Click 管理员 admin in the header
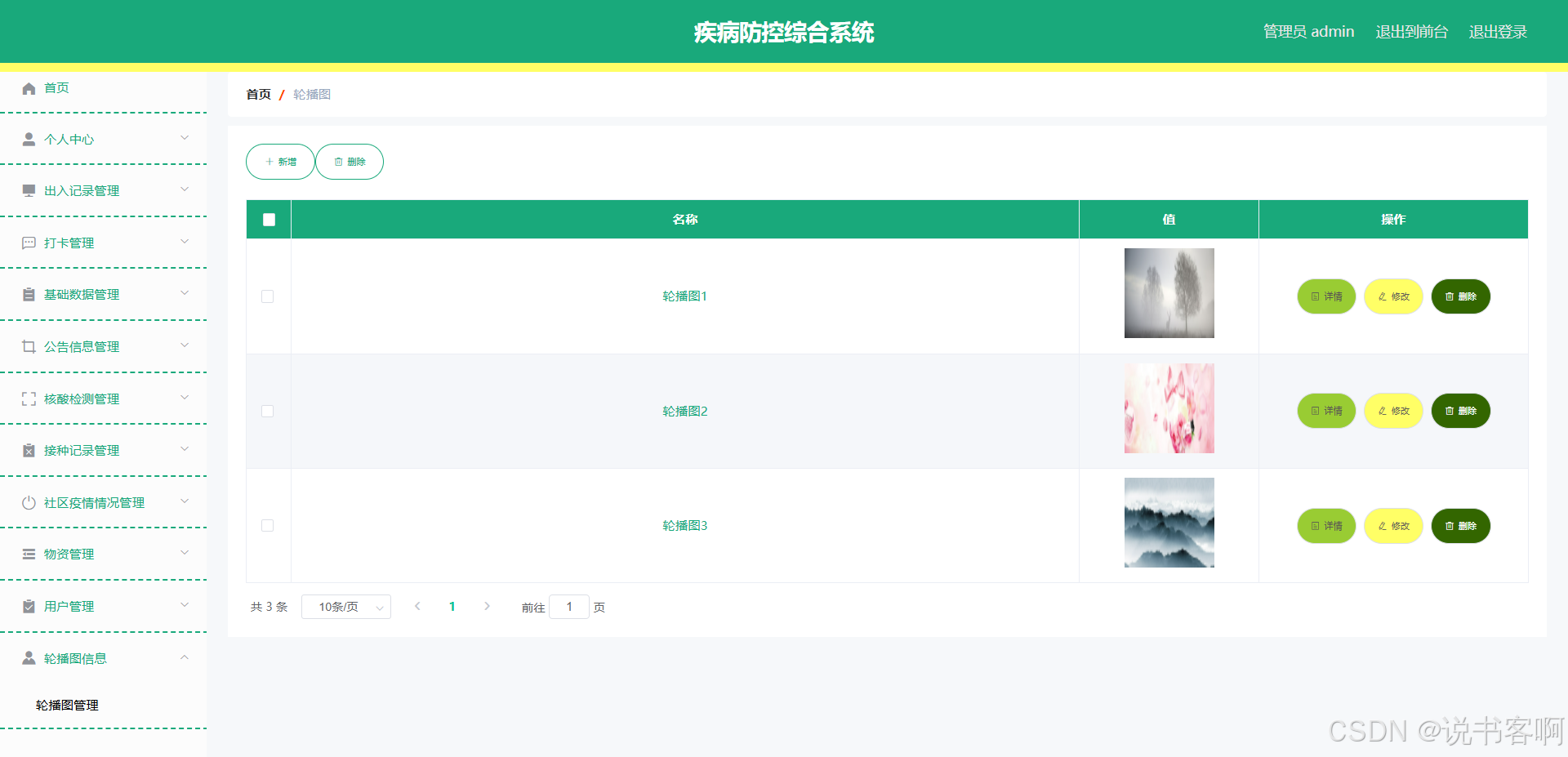The width and height of the screenshot is (1568, 757). [1308, 32]
